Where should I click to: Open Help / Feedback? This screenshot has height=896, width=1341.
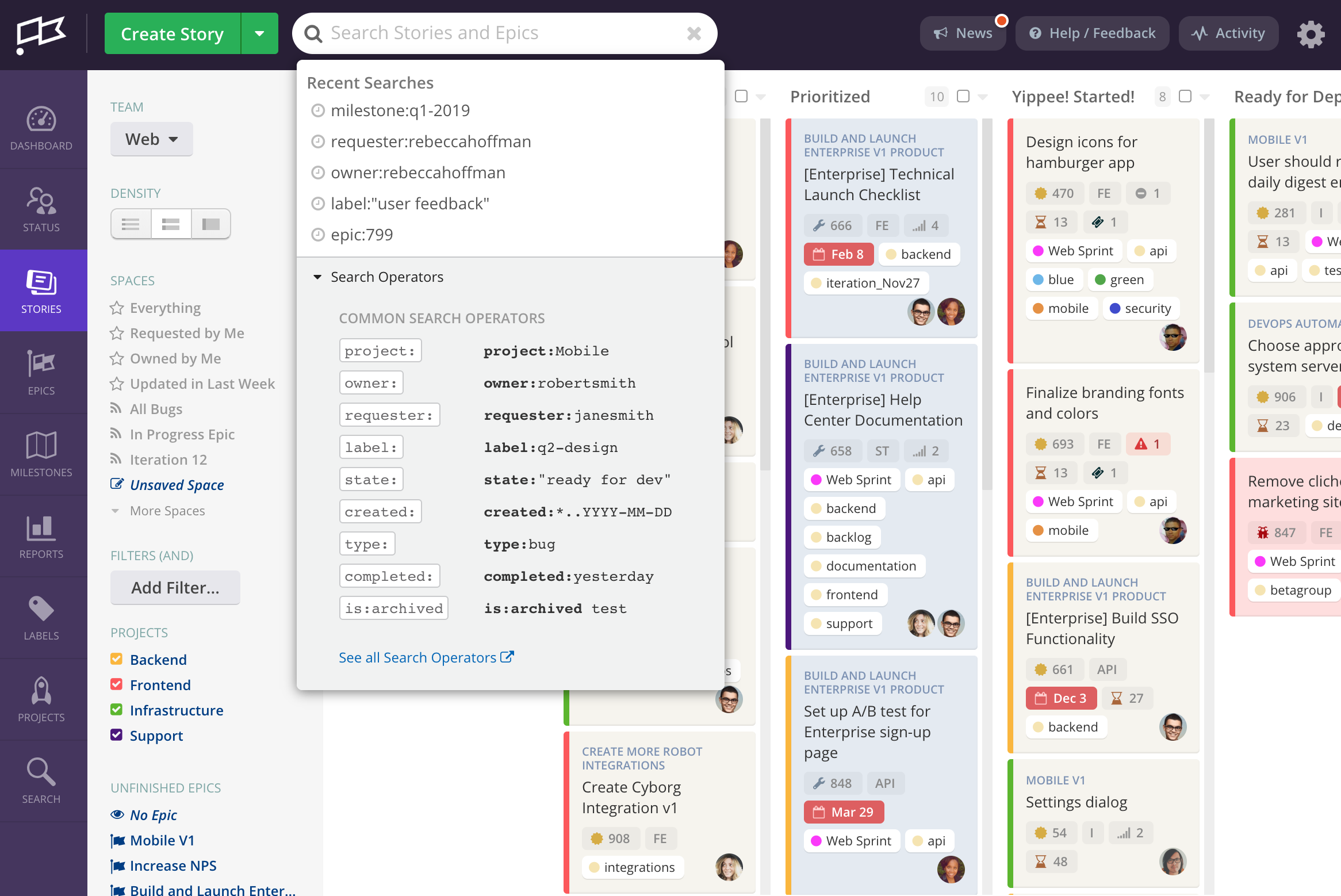1092,33
